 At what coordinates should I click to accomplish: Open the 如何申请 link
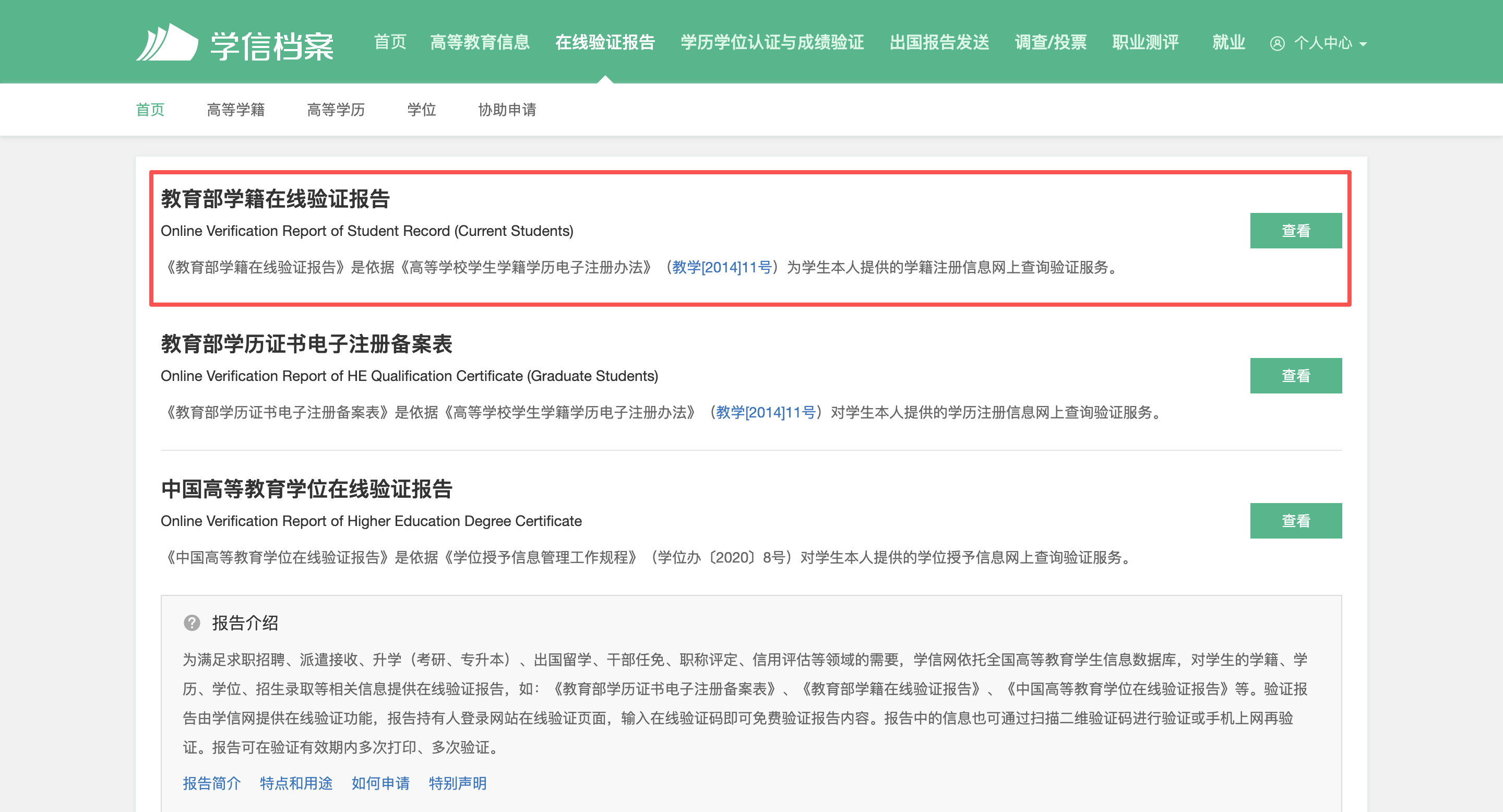pos(380,783)
